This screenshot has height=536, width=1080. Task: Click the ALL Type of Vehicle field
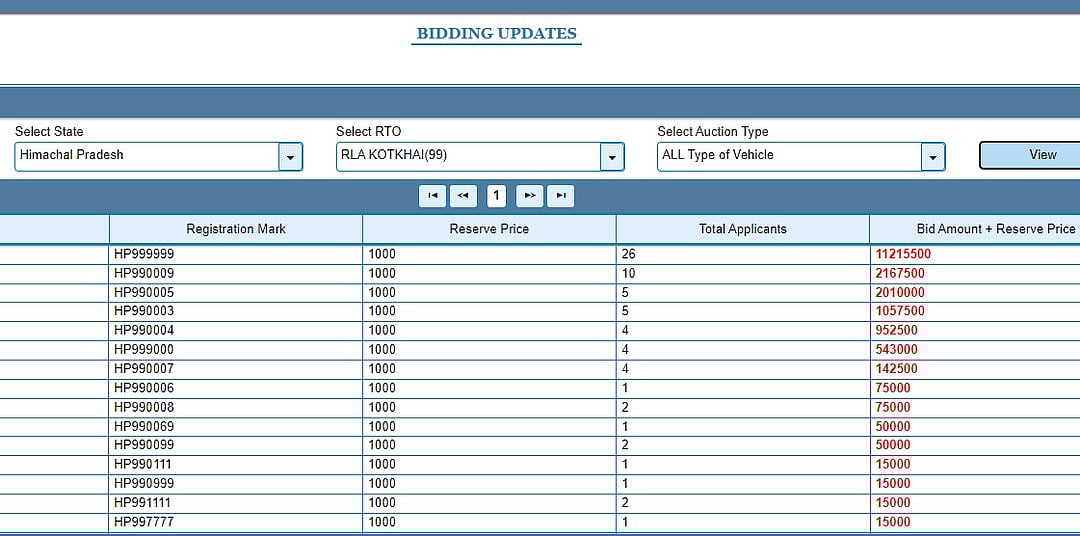click(x=788, y=156)
